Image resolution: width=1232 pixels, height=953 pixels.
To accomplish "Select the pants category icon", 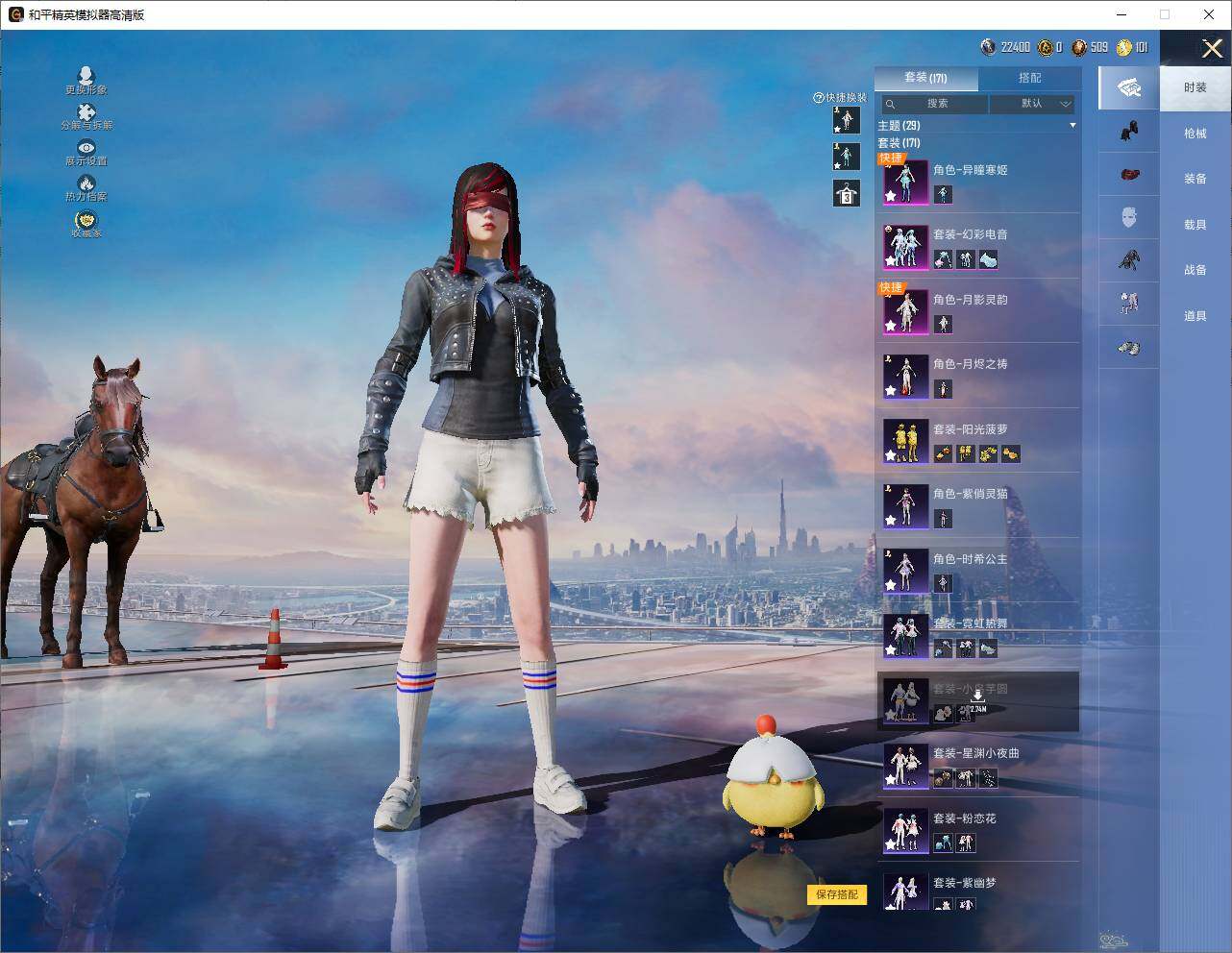I will [1129, 304].
